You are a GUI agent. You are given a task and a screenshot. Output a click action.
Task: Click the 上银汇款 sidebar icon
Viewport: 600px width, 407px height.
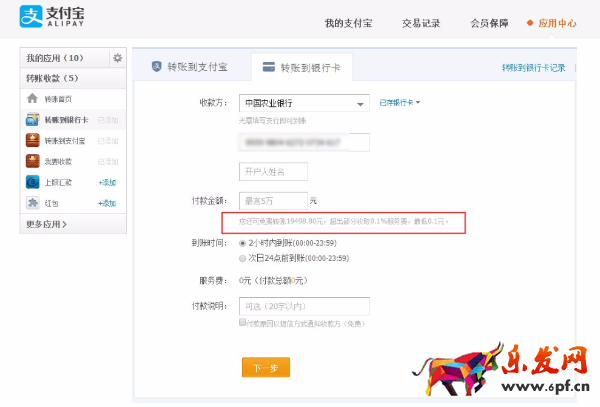click(x=33, y=182)
